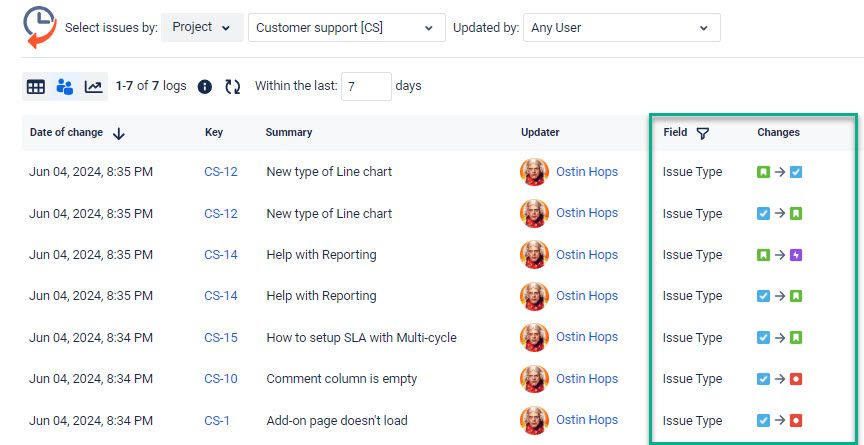The width and height of the screenshot is (864, 445).
Task: Click the summary 'Add-on page doesn't load'
Action: coord(337,421)
